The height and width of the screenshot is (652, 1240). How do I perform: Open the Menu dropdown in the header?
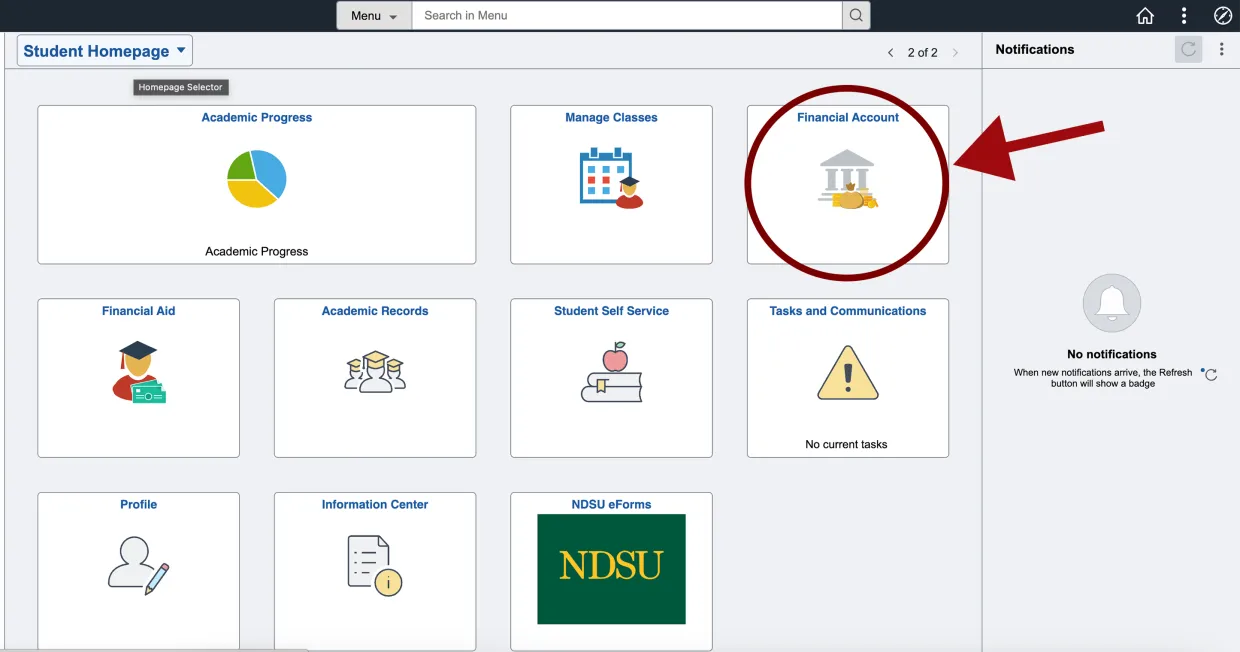point(373,15)
